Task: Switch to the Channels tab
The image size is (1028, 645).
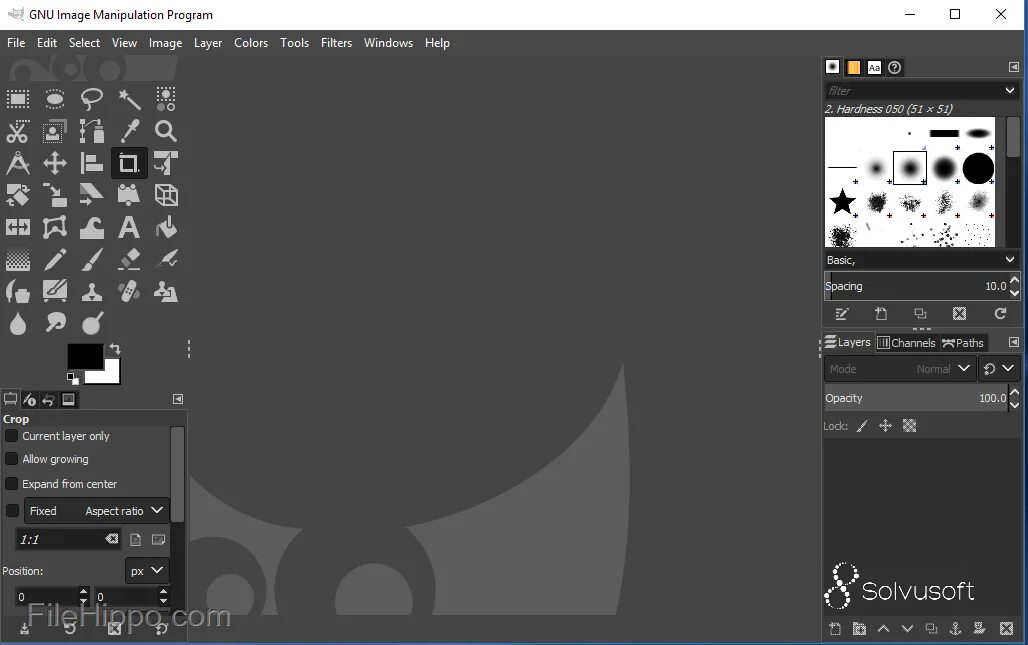Action: [906, 343]
